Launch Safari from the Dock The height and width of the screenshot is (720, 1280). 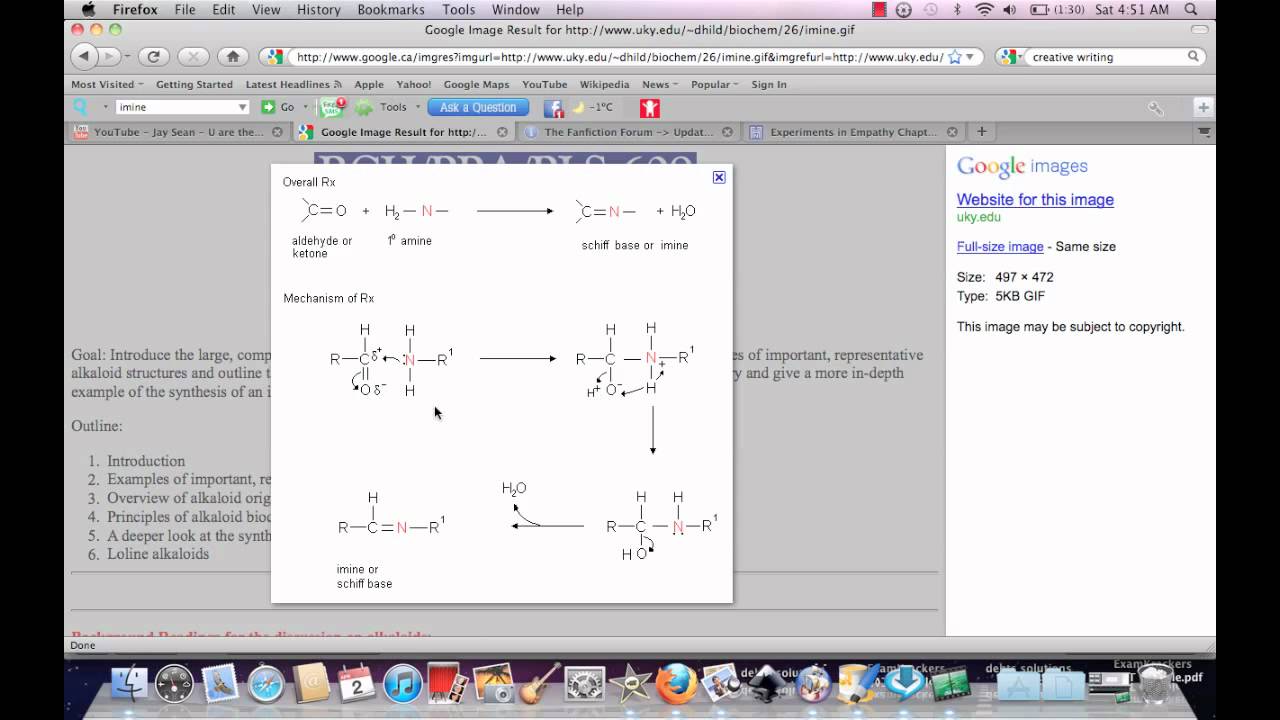coord(266,685)
